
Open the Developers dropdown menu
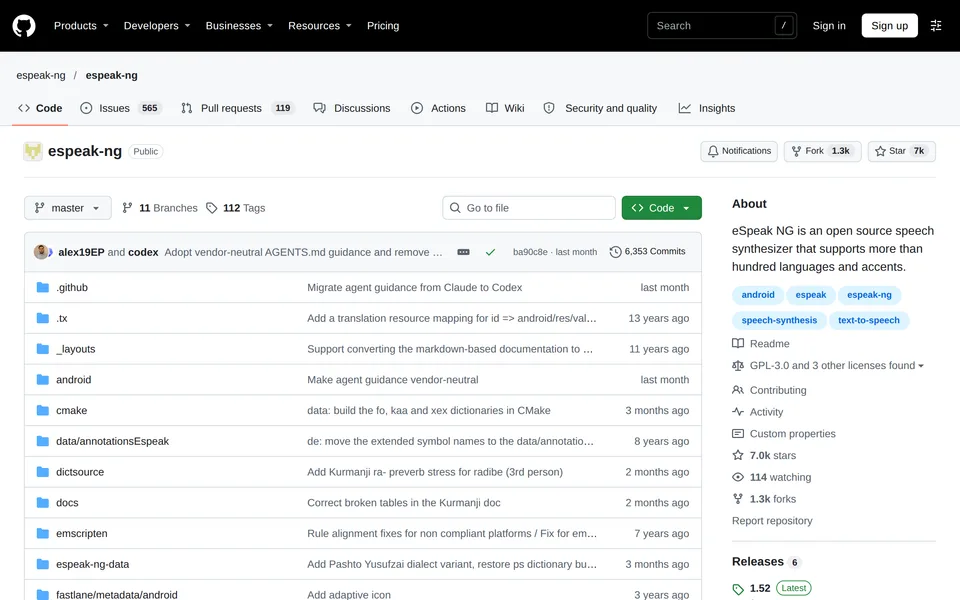[157, 26]
